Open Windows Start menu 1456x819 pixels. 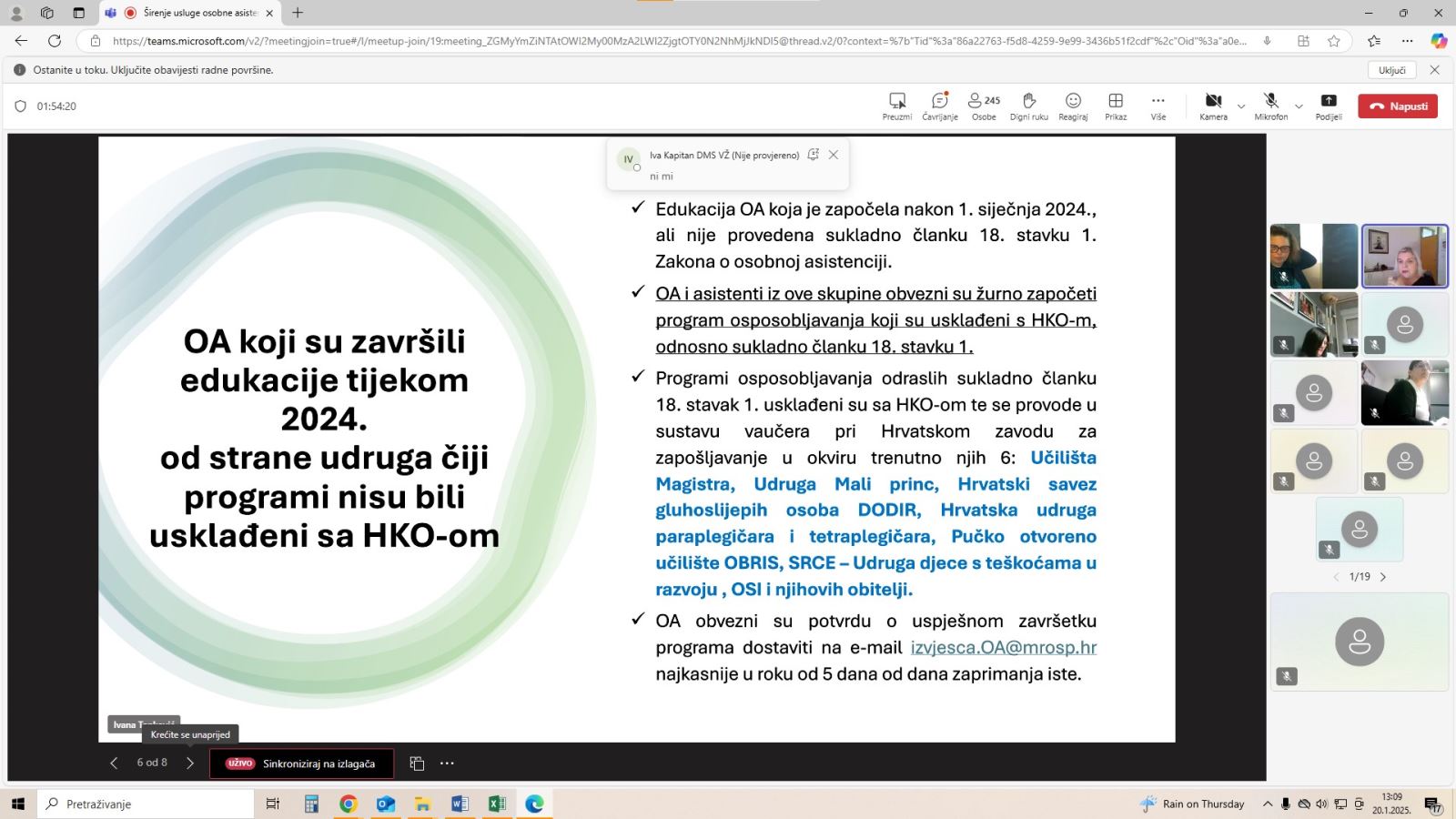[x=17, y=804]
